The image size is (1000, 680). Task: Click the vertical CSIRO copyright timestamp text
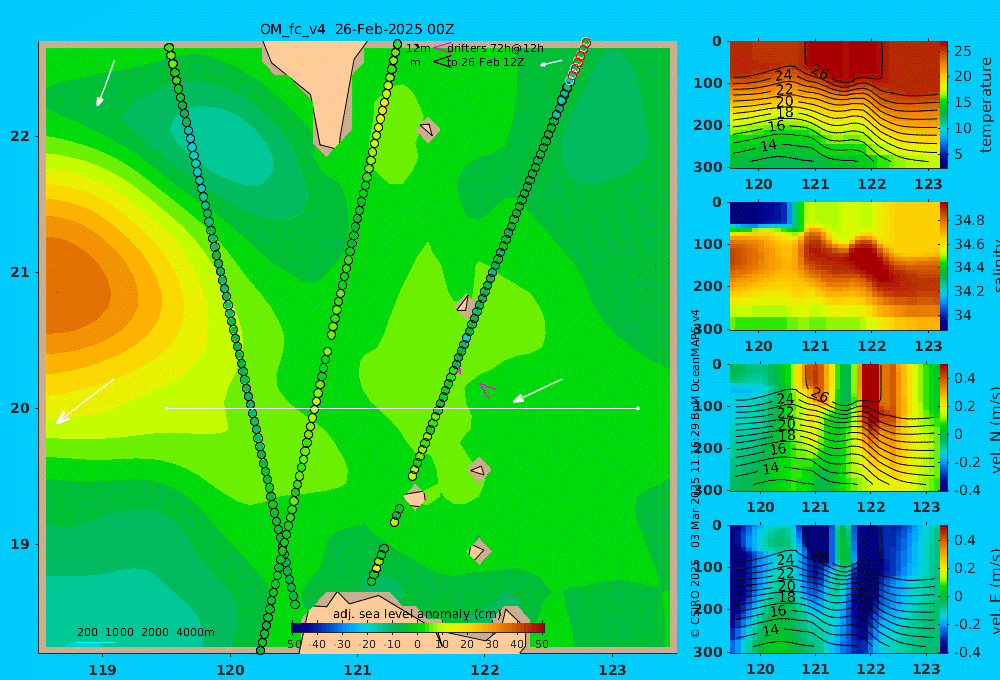pos(695,473)
